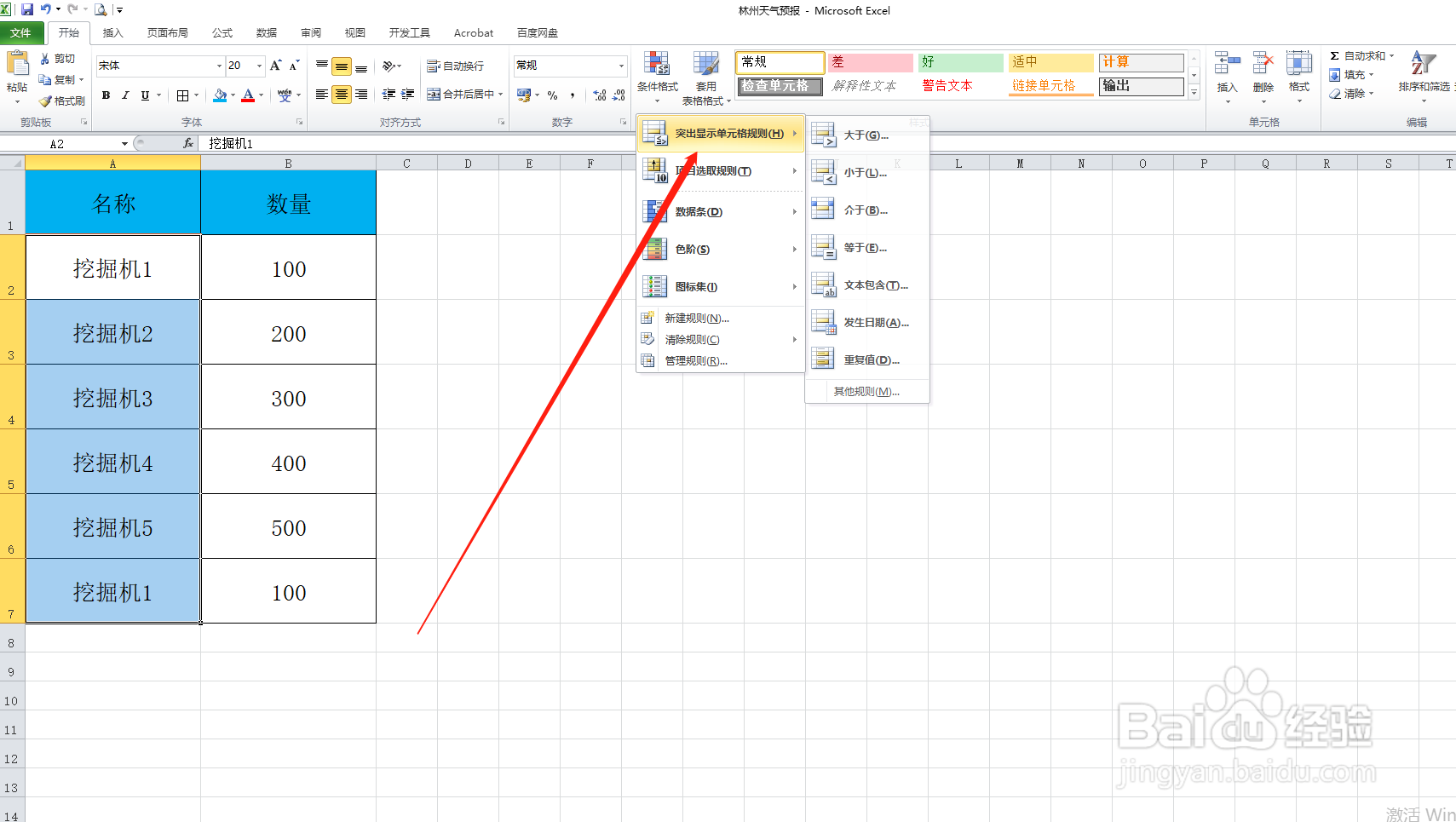This screenshot has width=1456, height=822.
Task: Click the Save icon in quick access toolbar
Action: click(27, 9)
